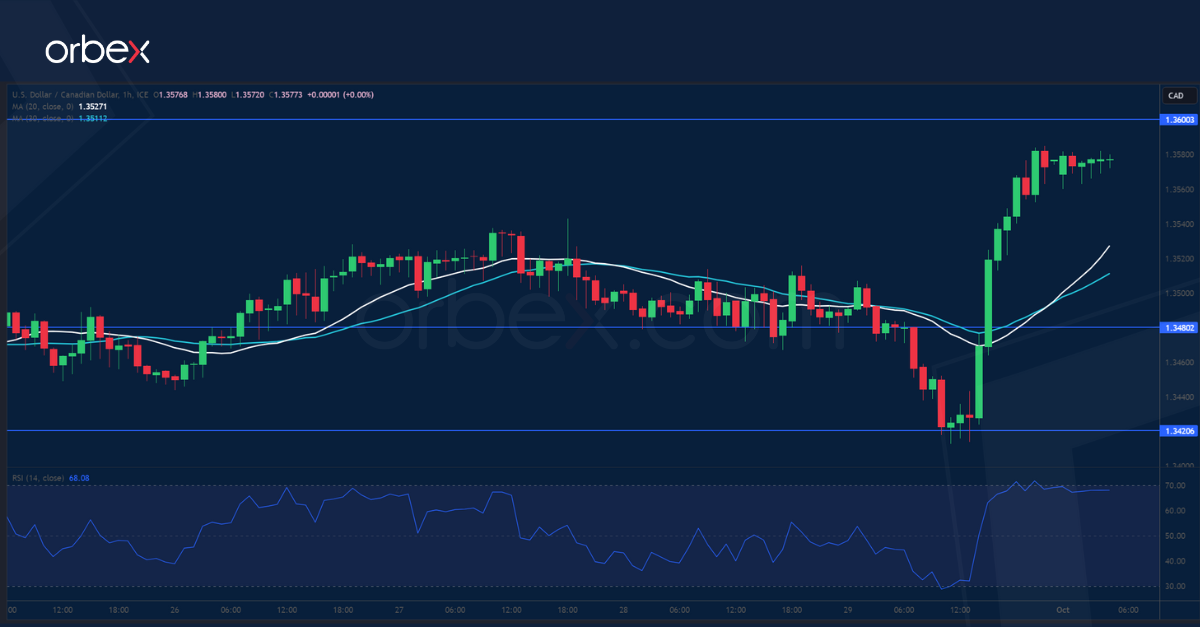
Task: Select the 1.34802 price level label
Action: click(x=1177, y=327)
